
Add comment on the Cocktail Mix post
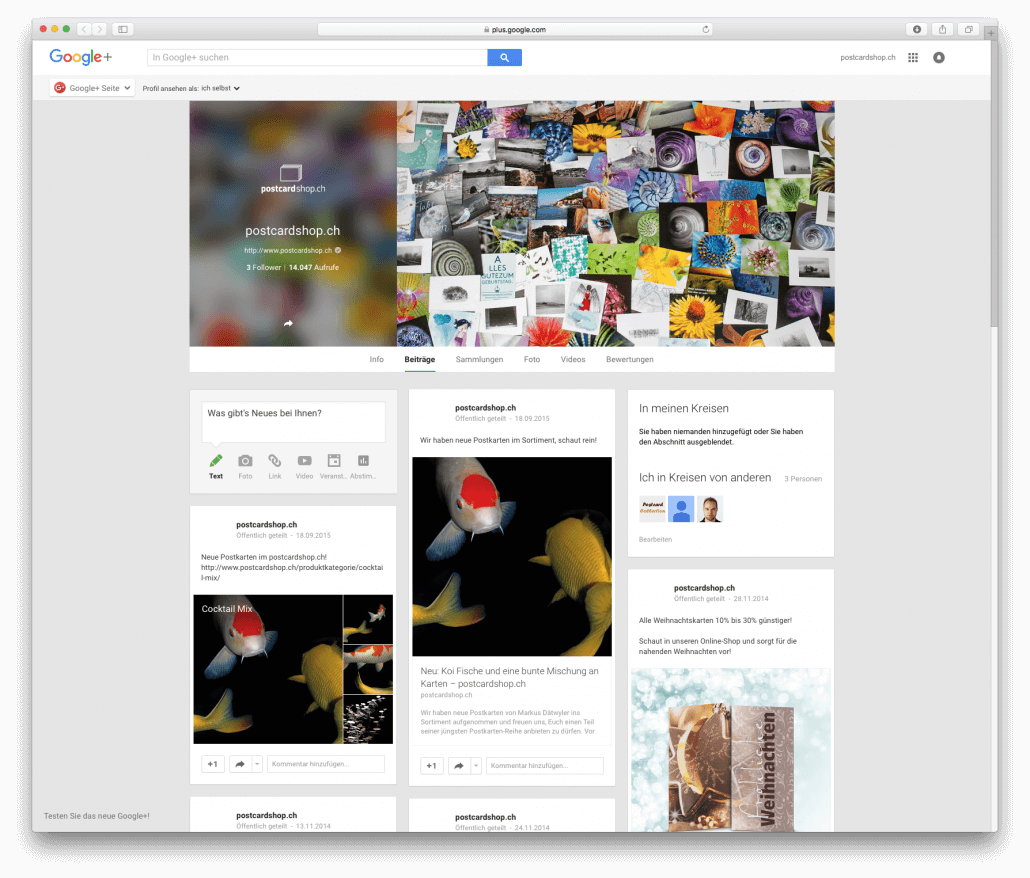click(x=326, y=764)
